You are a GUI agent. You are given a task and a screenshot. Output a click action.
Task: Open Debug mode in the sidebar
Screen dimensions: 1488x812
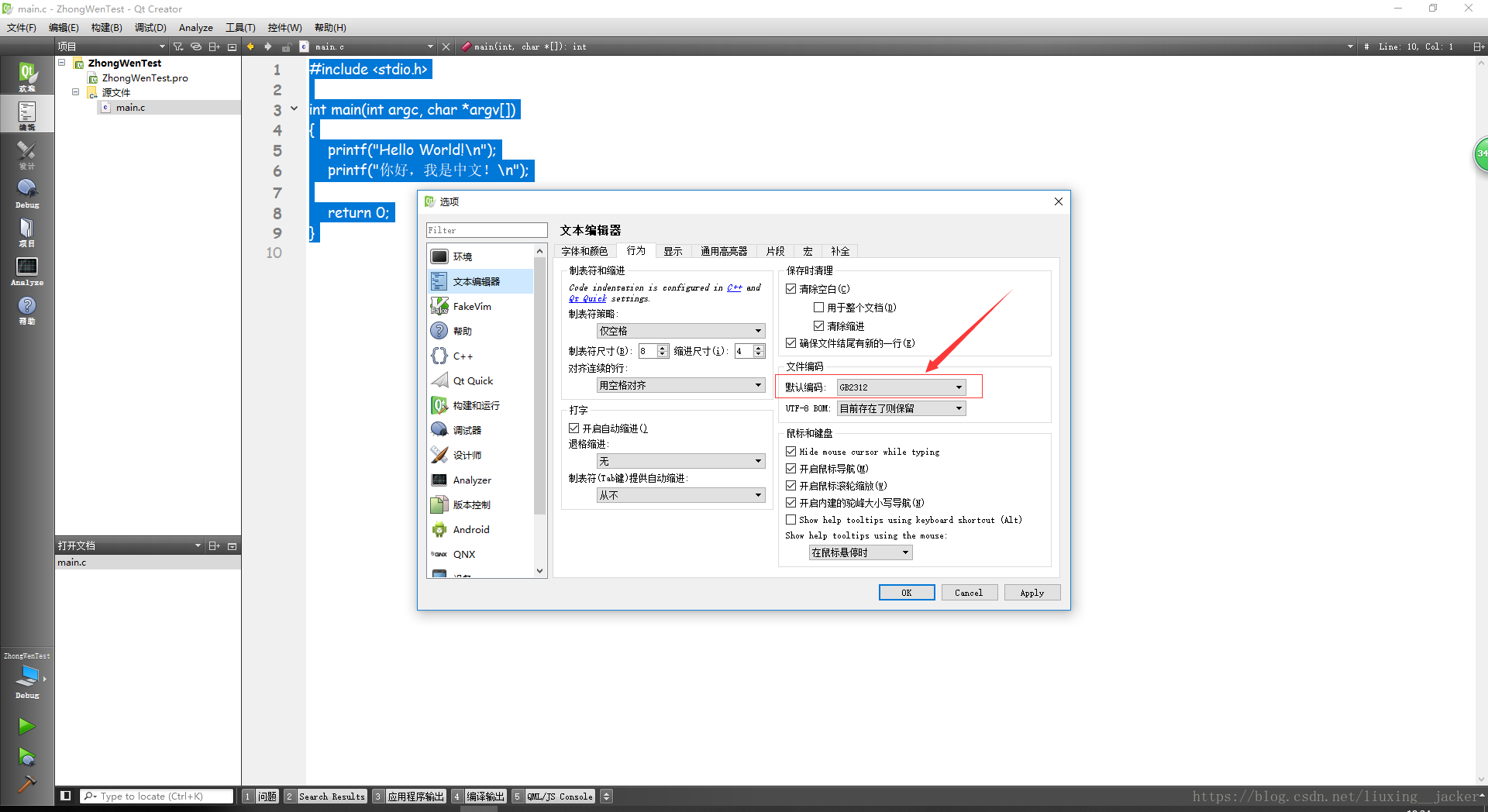click(27, 193)
